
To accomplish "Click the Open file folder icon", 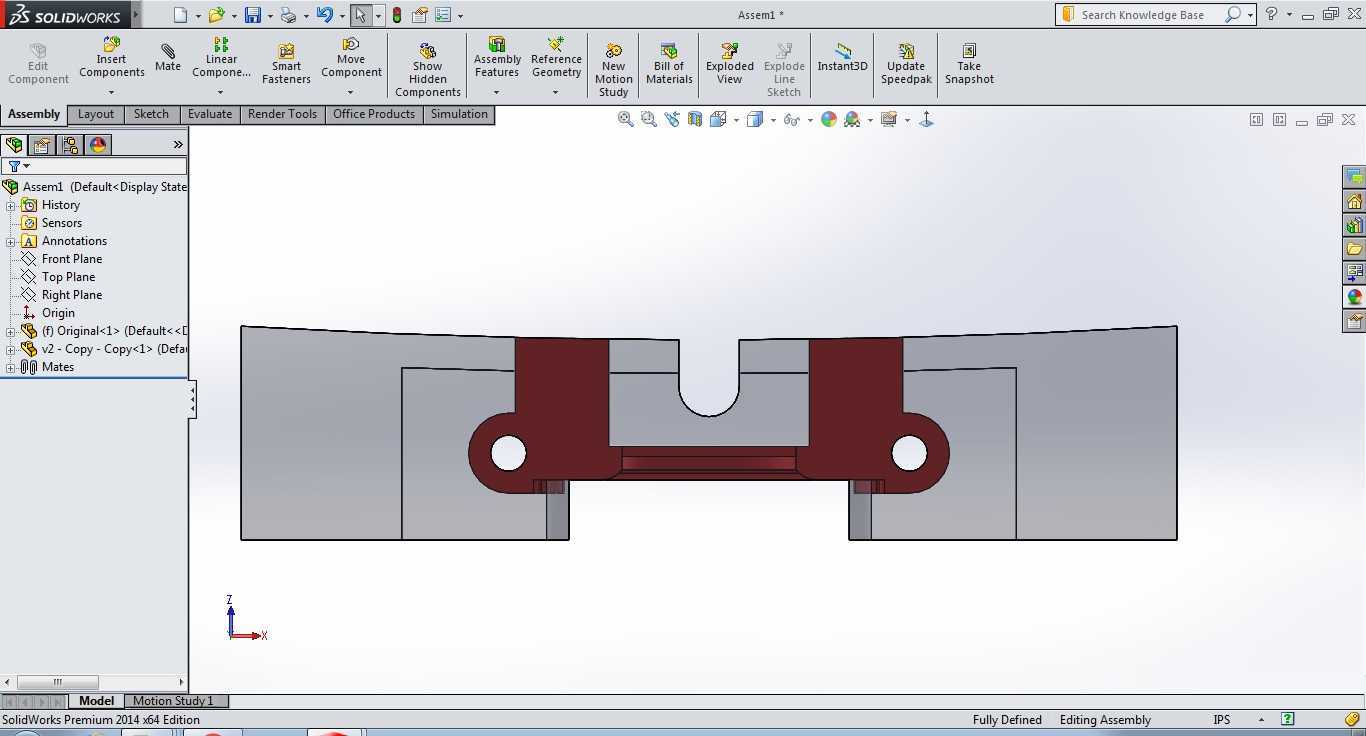I will (215, 15).
